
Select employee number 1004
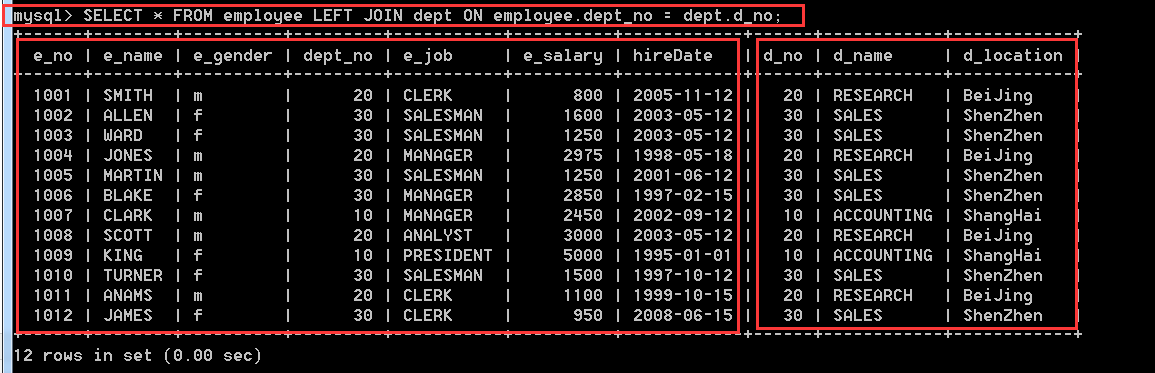tap(53, 155)
